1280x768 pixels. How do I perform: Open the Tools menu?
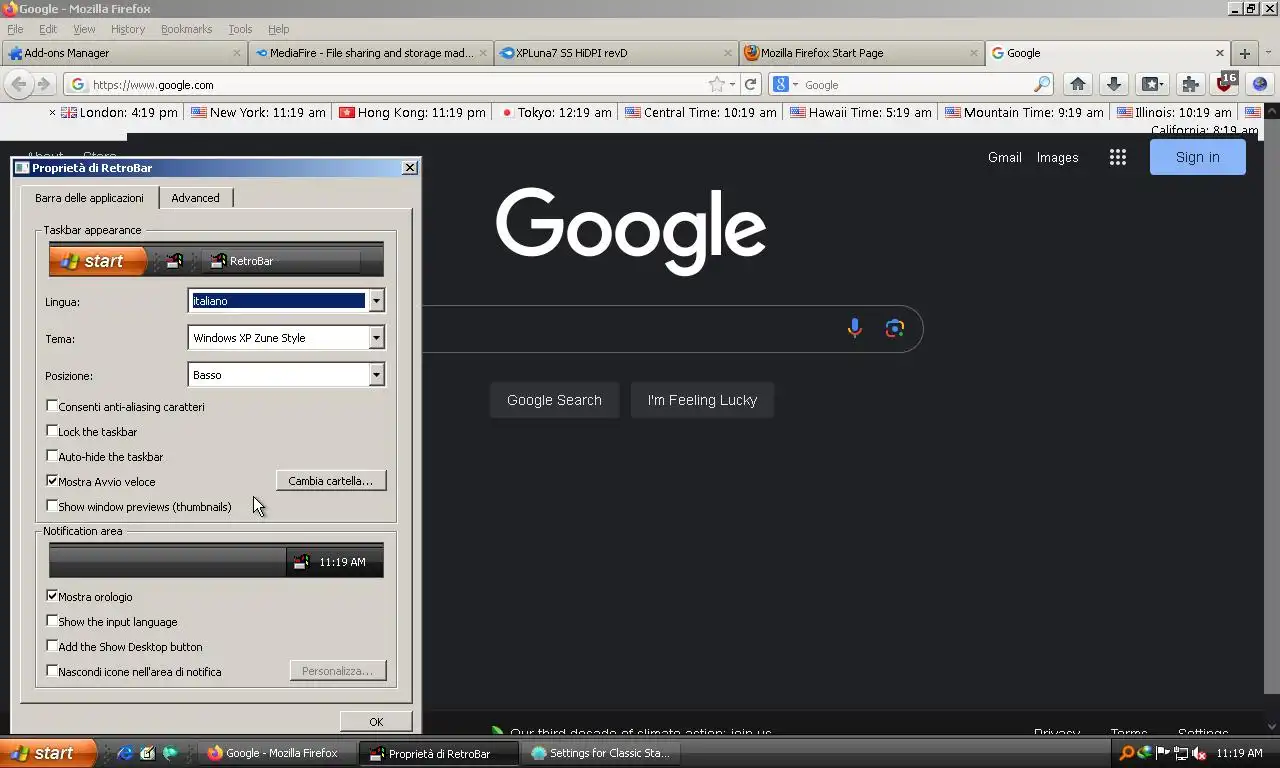(x=240, y=29)
